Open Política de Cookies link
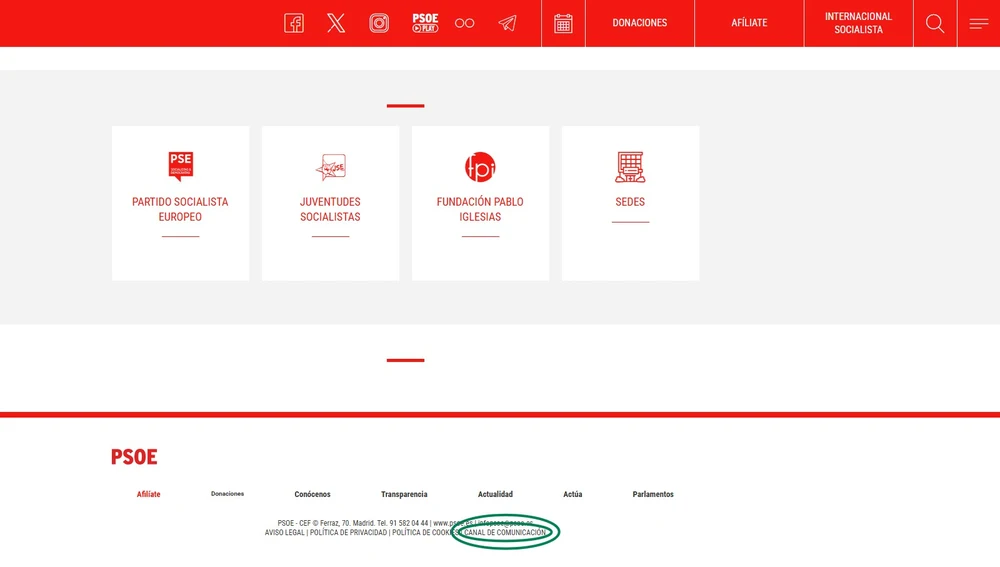This screenshot has height=567, width=1000. pyautogui.click(x=425, y=533)
